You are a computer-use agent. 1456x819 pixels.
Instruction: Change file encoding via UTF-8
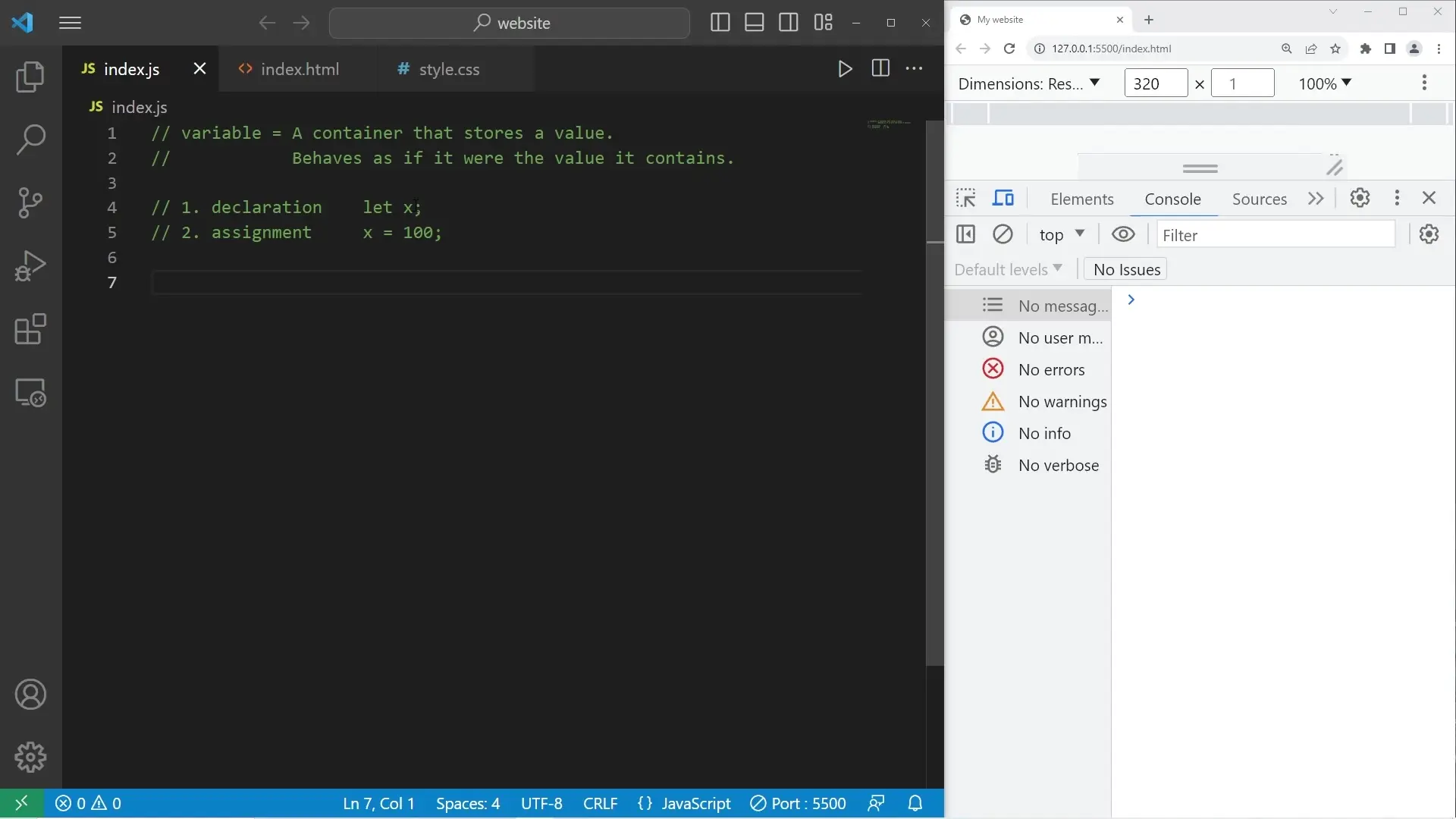(x=541, y=803)
